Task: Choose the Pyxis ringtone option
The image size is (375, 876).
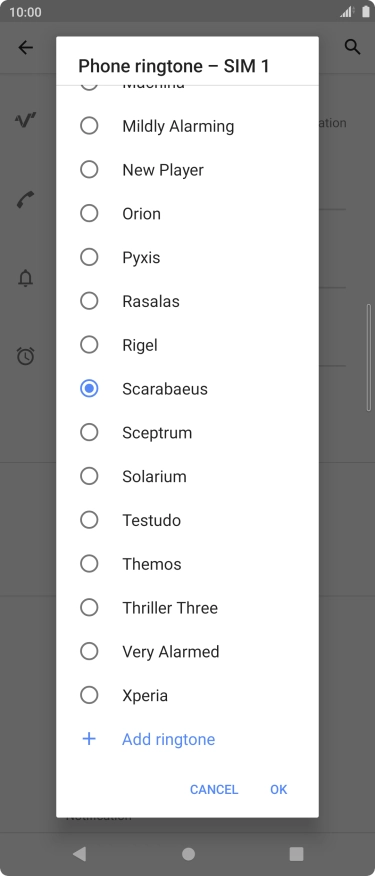Action: tap(187, 258)
